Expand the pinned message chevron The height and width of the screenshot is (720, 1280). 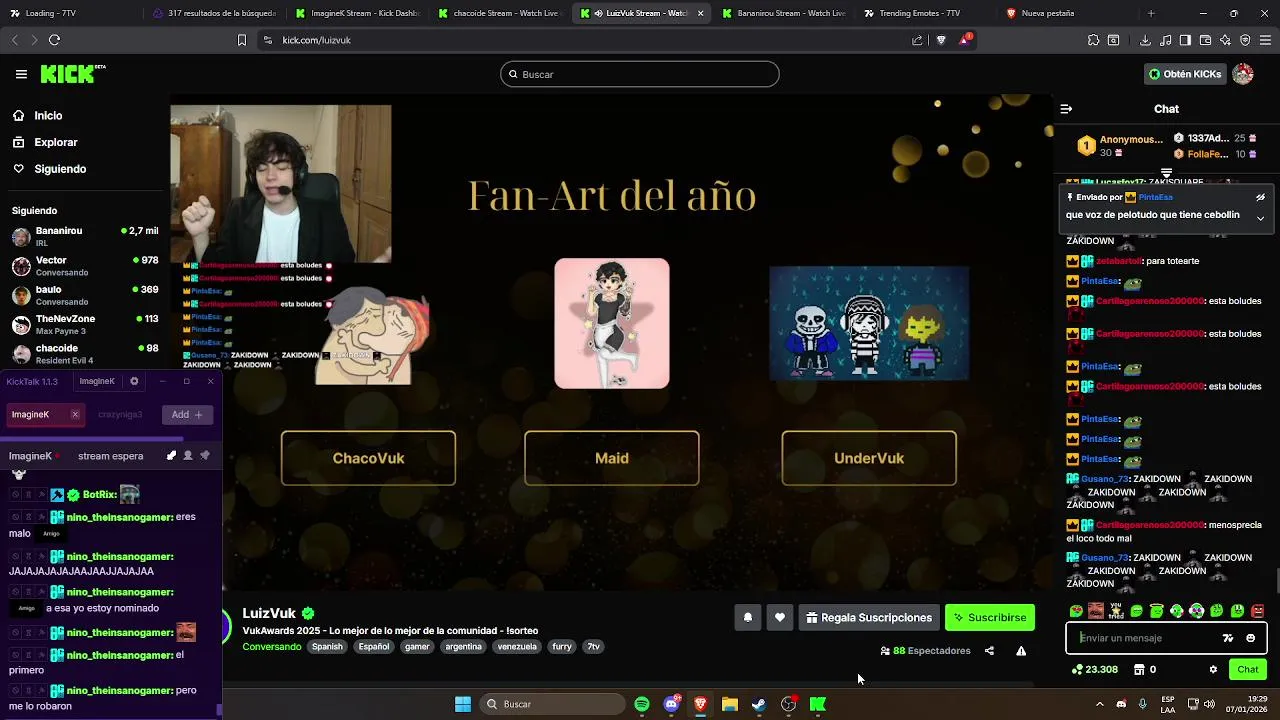1260,217
